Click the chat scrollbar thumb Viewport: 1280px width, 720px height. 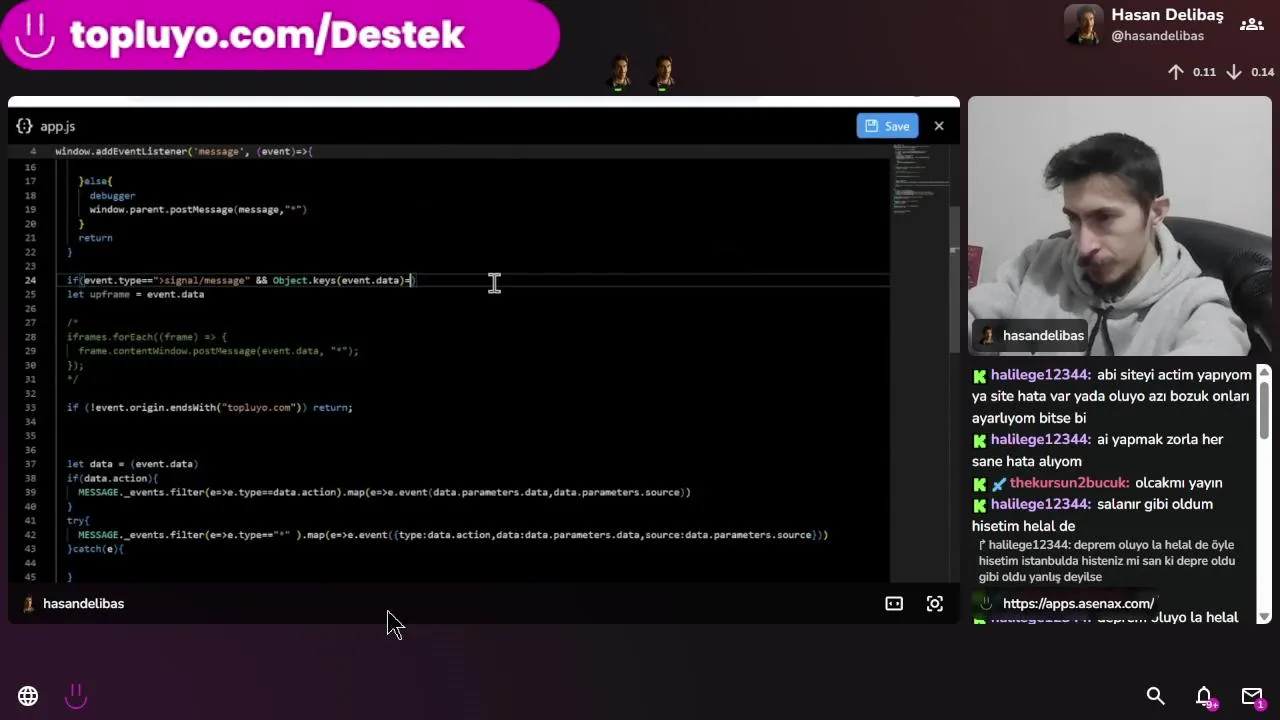[1264, 410]
